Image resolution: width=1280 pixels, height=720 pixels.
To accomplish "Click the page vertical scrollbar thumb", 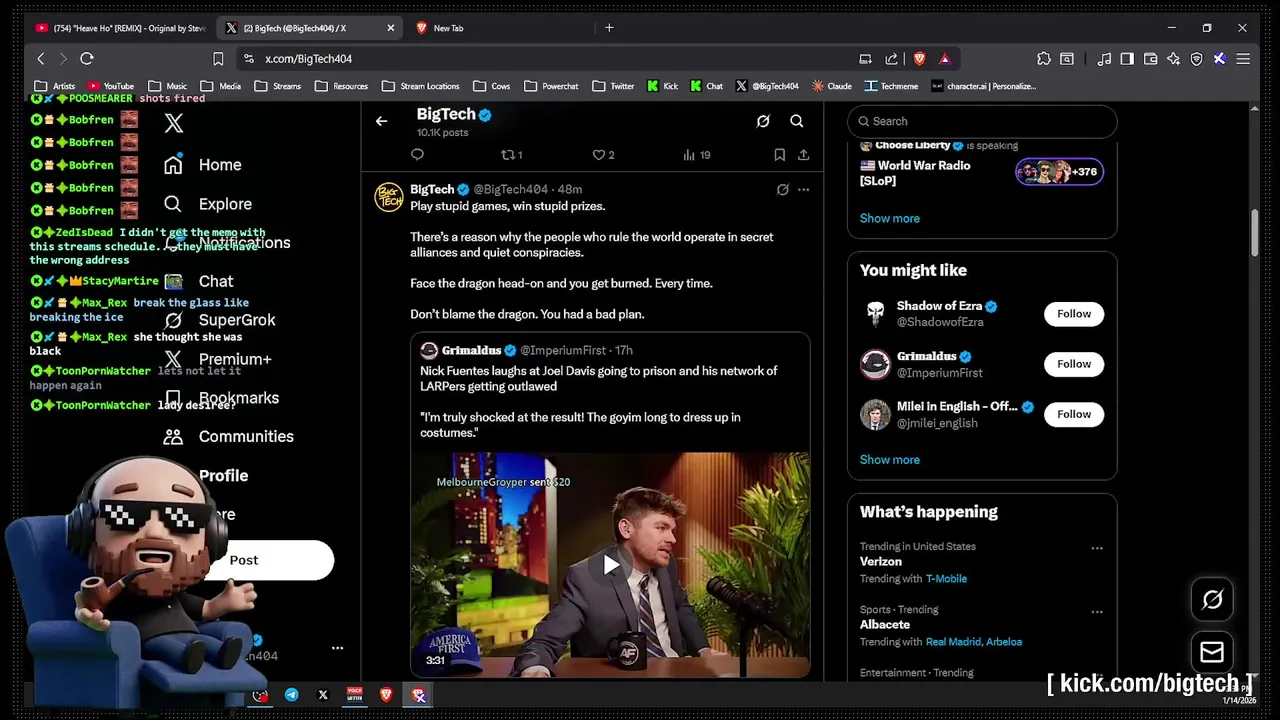I will coord(1255,232).
